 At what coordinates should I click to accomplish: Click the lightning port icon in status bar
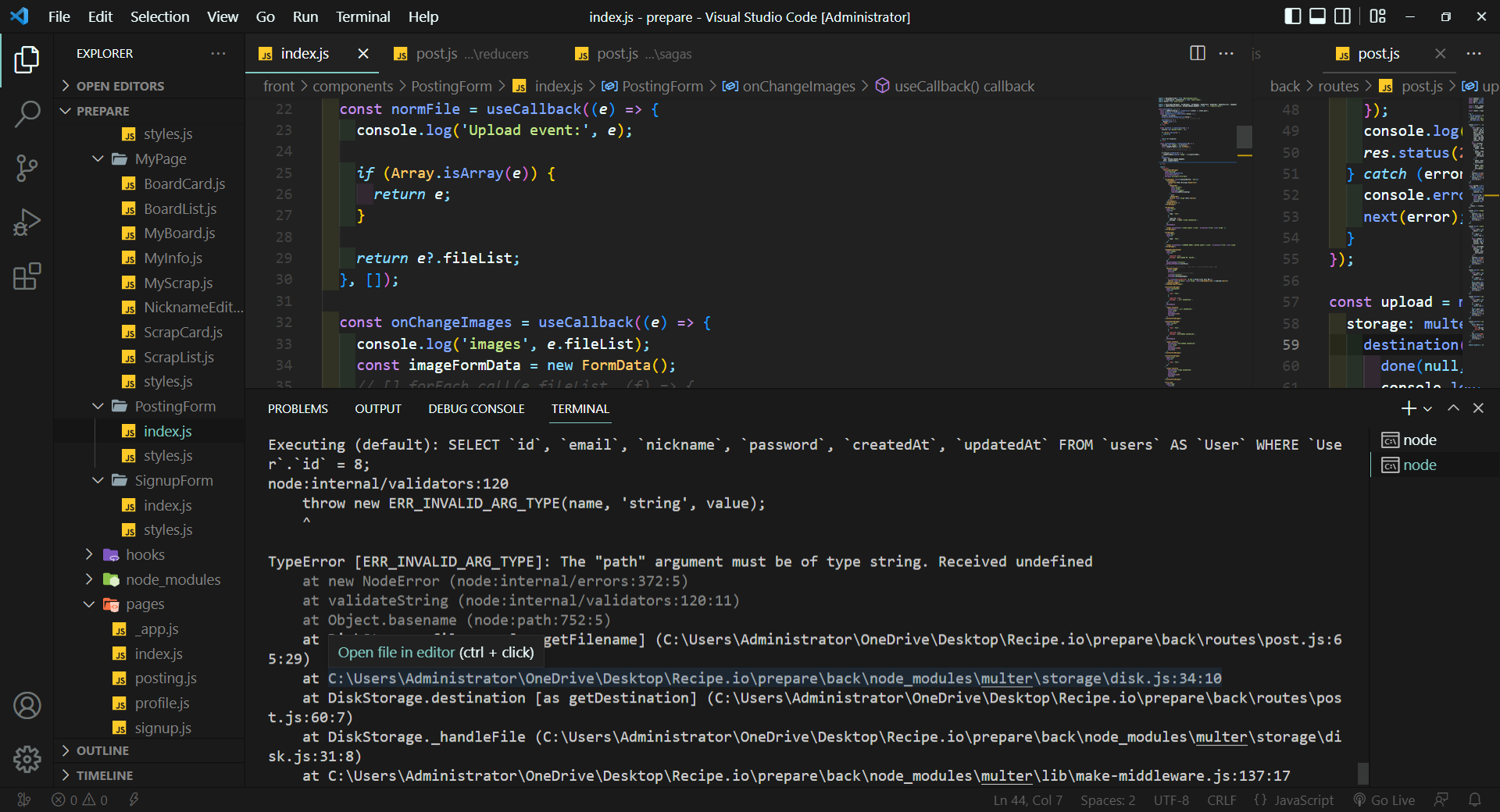[x=134, y=800]
